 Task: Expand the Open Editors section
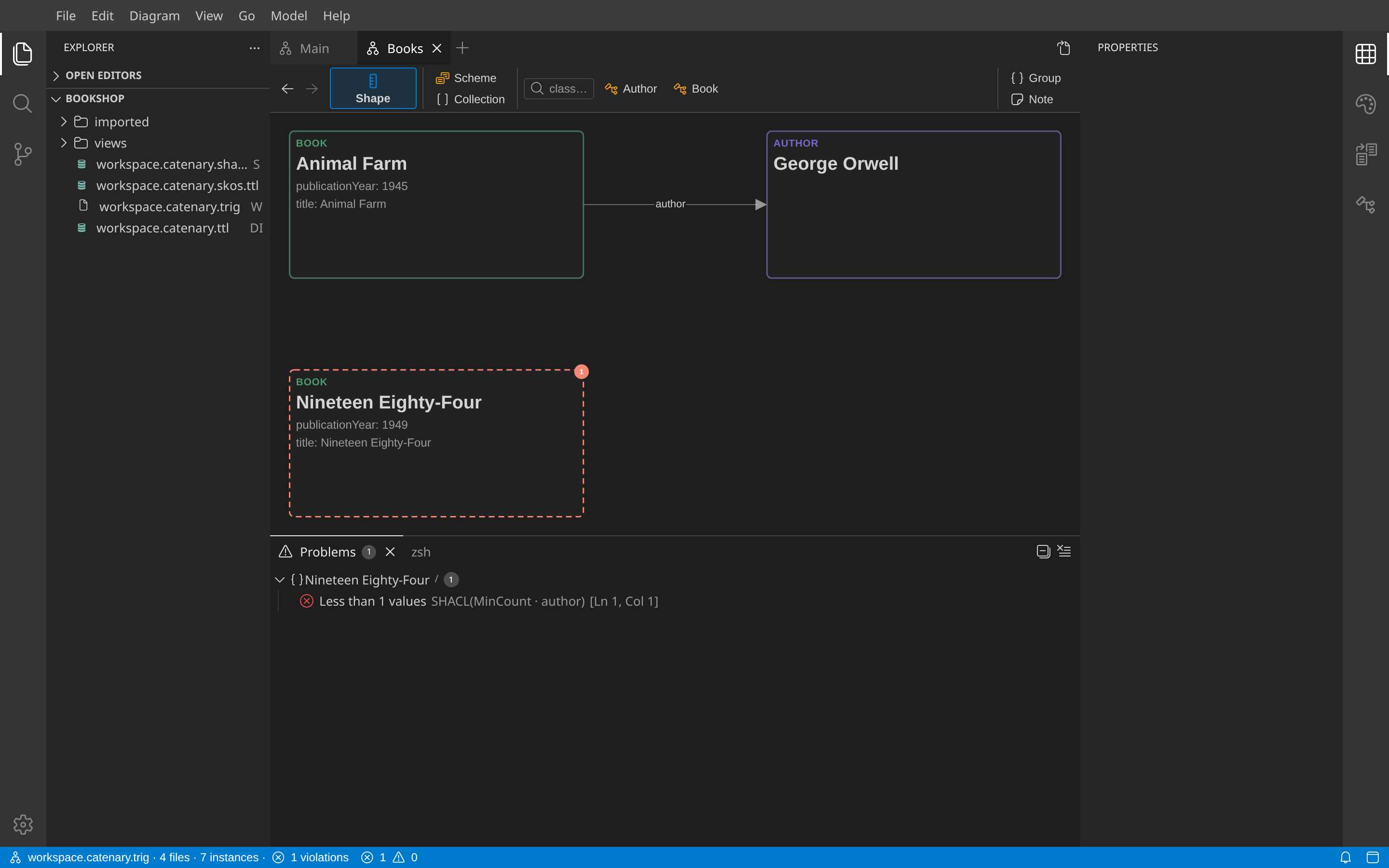(x=158, y=75)
